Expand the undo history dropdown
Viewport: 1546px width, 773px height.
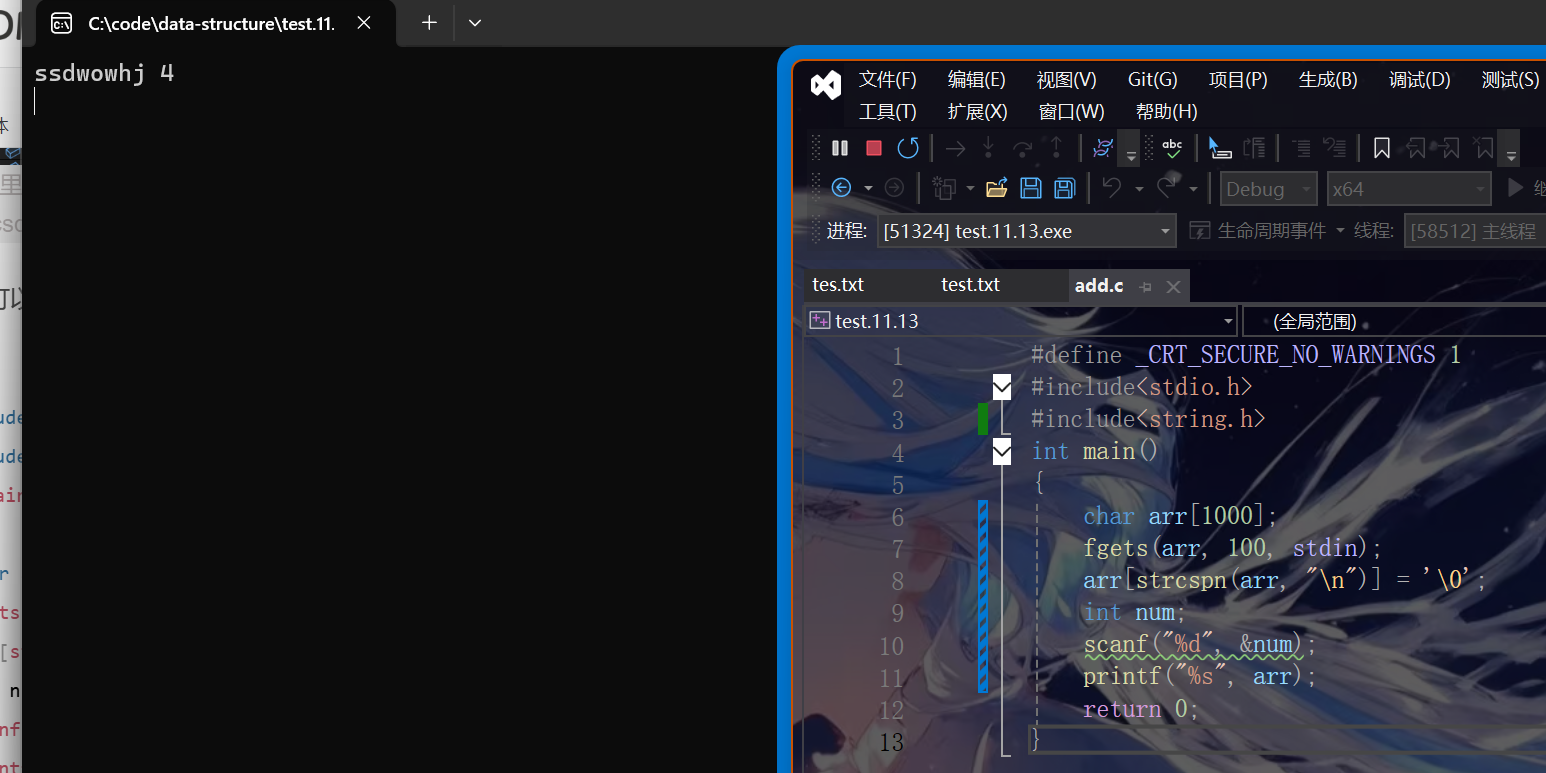[1139, 188]
